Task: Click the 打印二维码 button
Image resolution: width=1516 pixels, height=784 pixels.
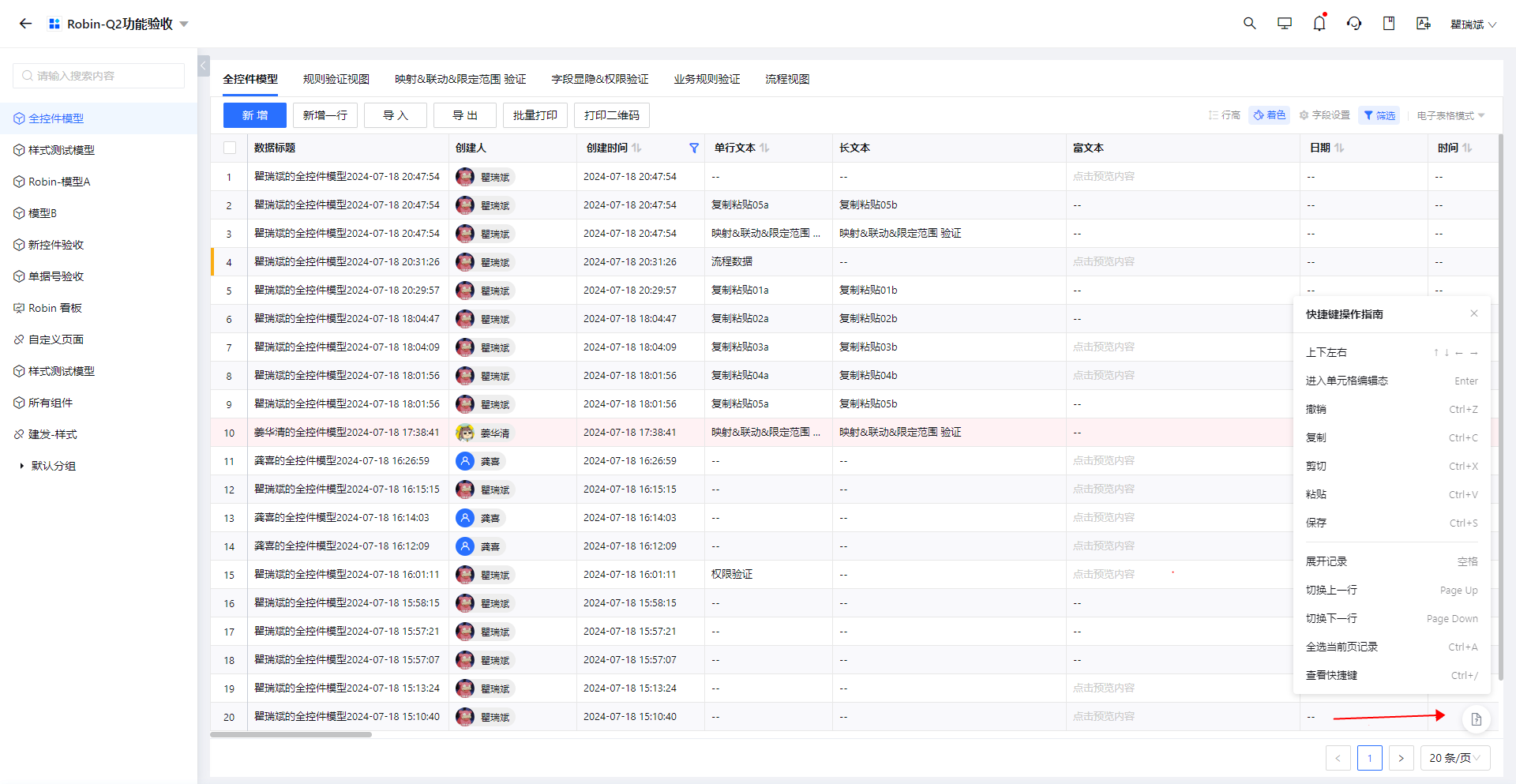Action: pyautogui.click(x=612, y=115)
